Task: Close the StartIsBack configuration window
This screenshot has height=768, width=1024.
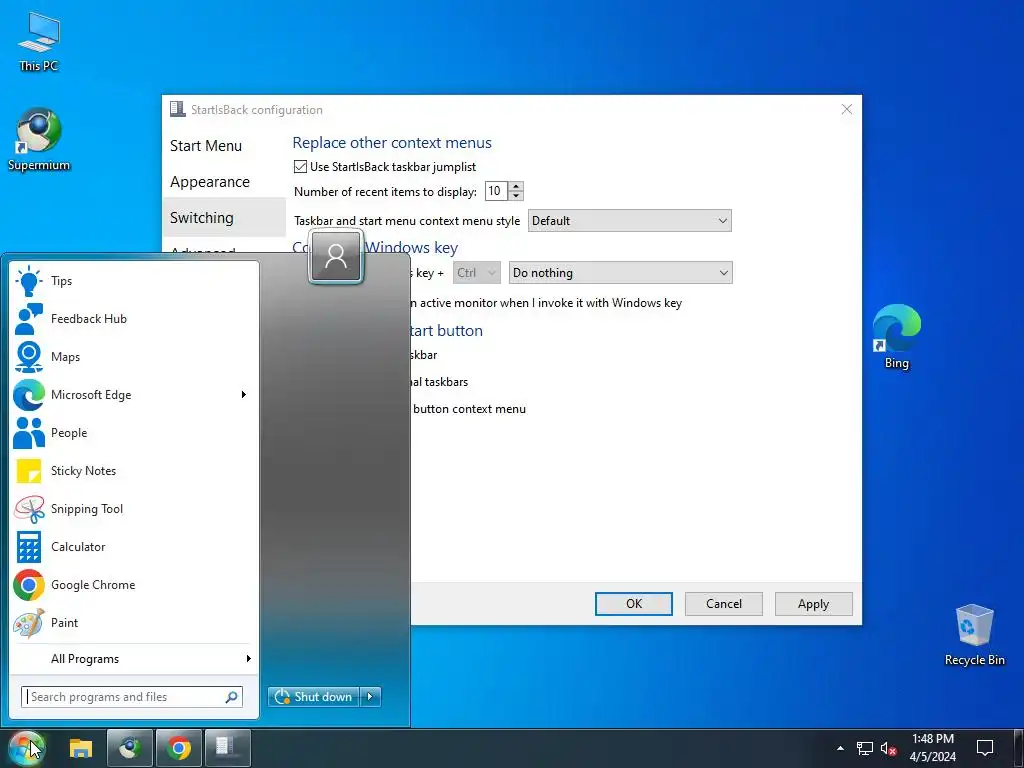Action: [x=846, y=109]
